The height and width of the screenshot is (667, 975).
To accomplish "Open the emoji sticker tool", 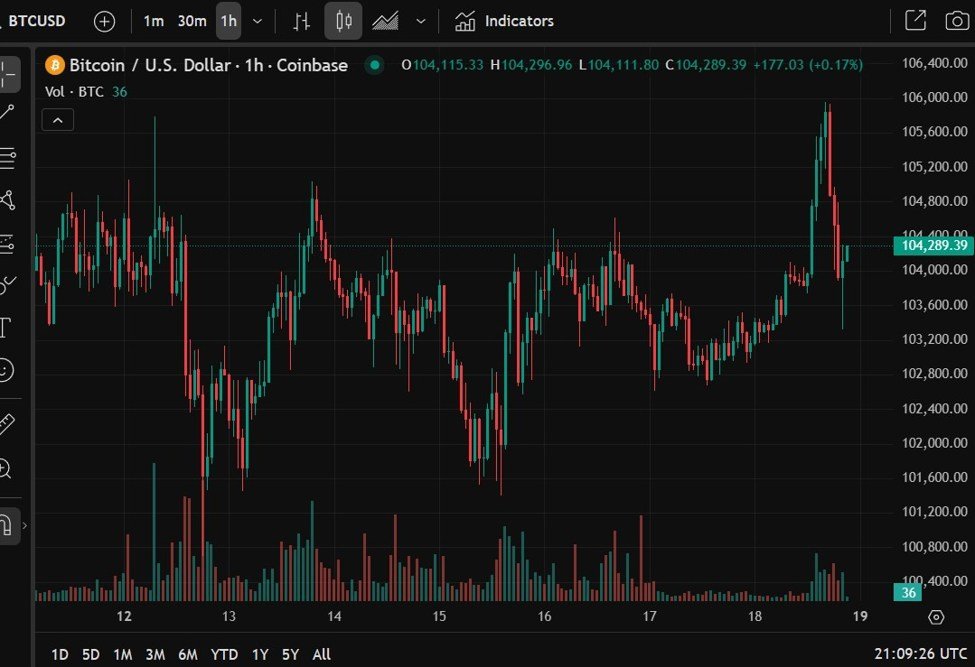I will [6, 370].
